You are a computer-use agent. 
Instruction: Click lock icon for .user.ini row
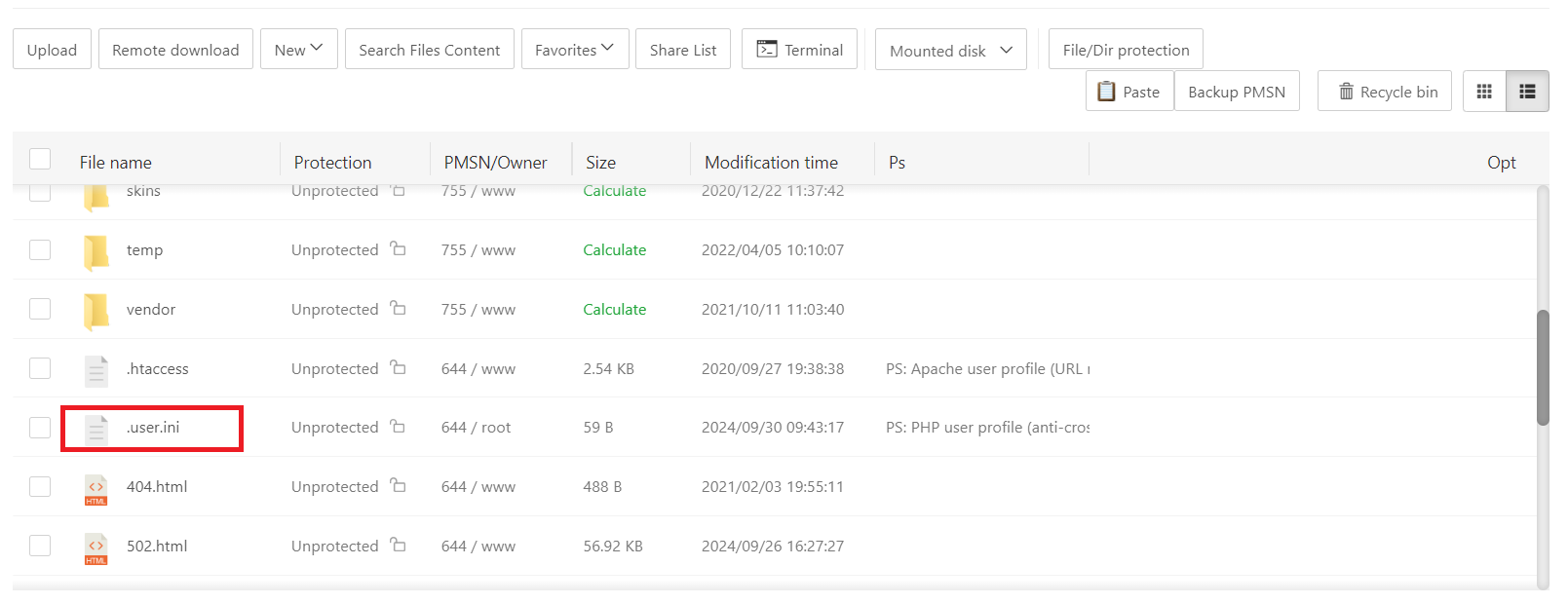point(398,427)
